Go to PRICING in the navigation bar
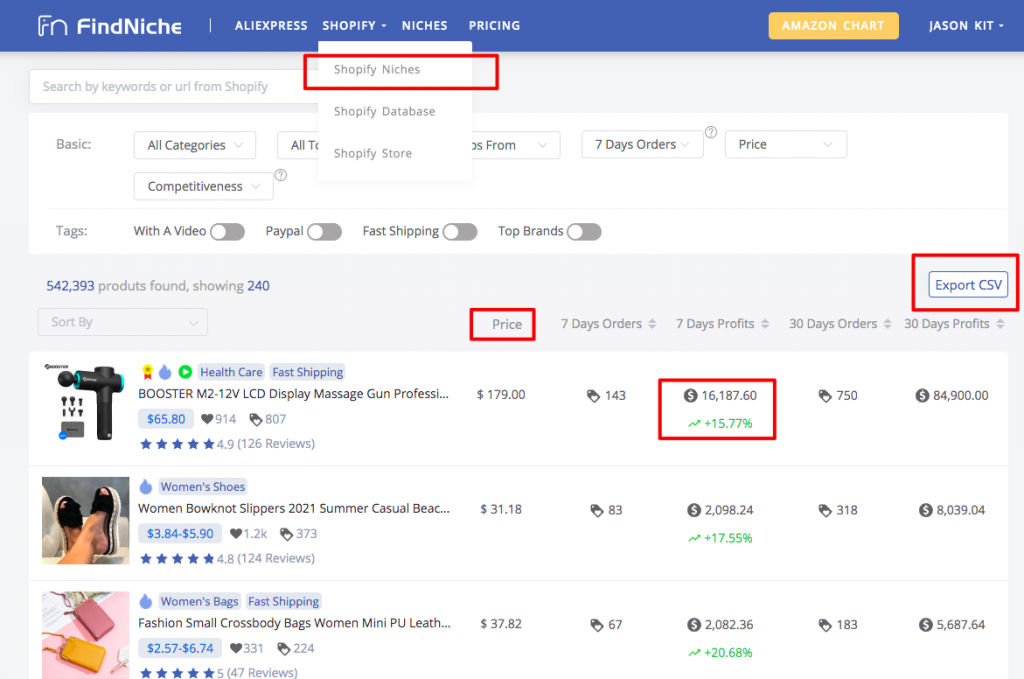The width and height of the screenshot is (1024, 679). pyautogui.click(x=494, y=26)
